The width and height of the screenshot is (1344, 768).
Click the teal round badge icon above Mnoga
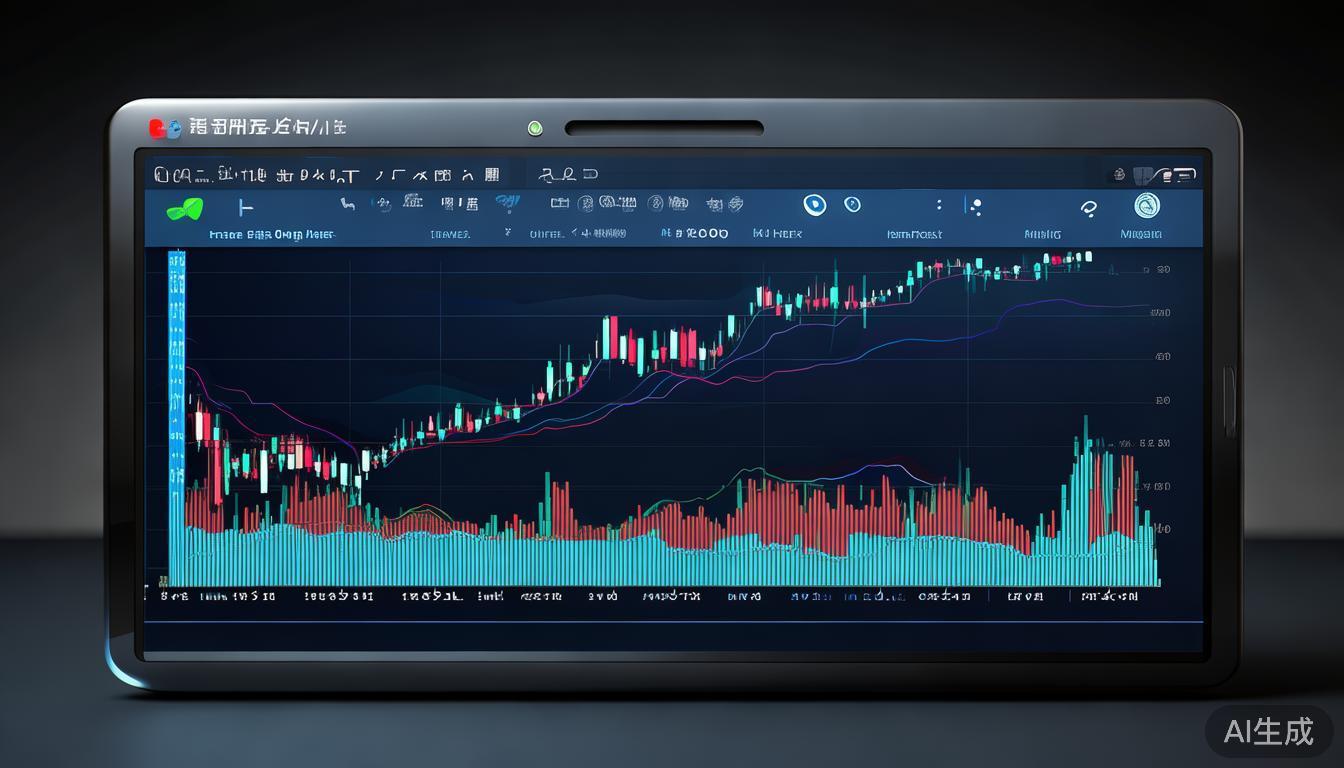1146,206
